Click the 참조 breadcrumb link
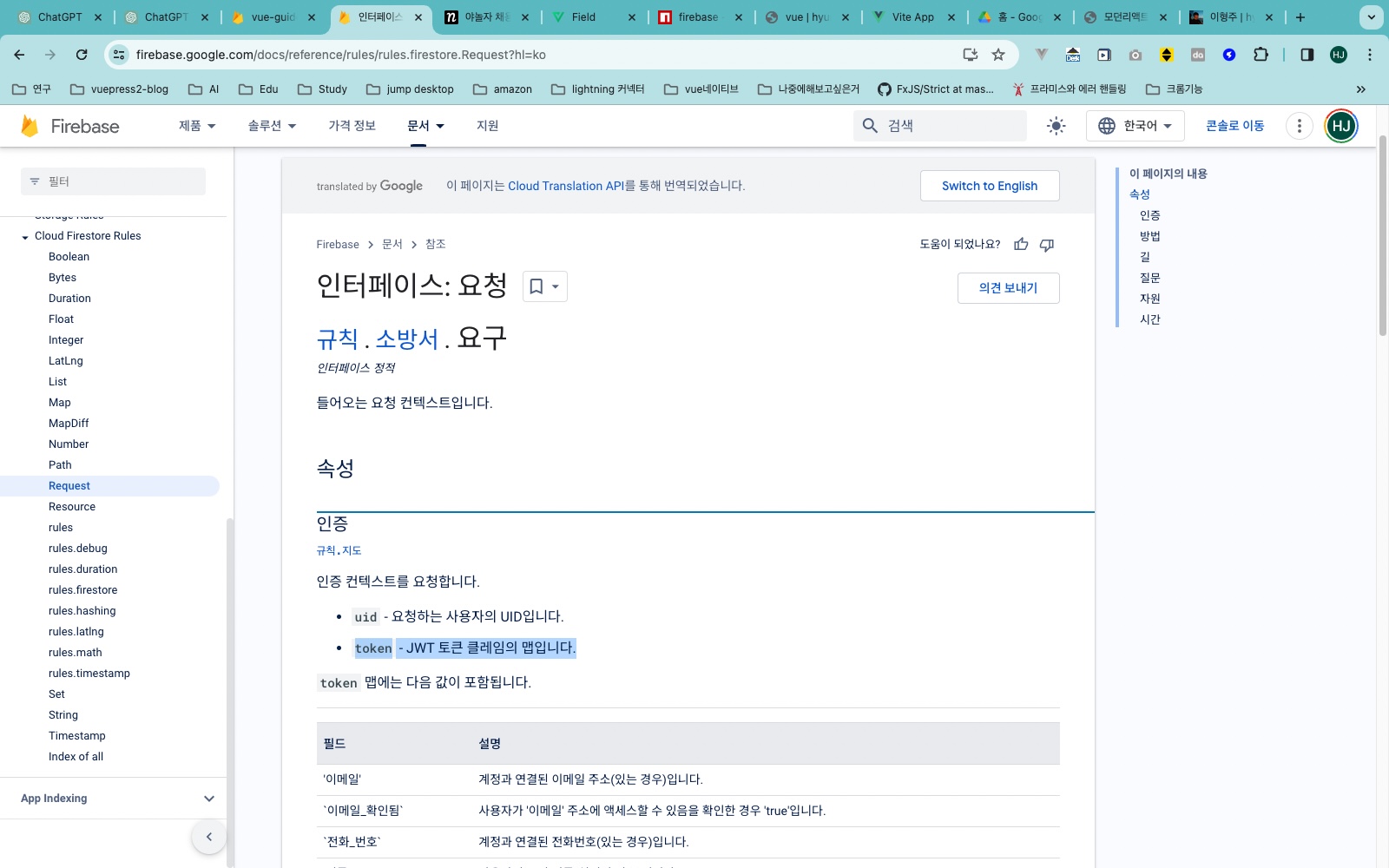 click(435, 245)
